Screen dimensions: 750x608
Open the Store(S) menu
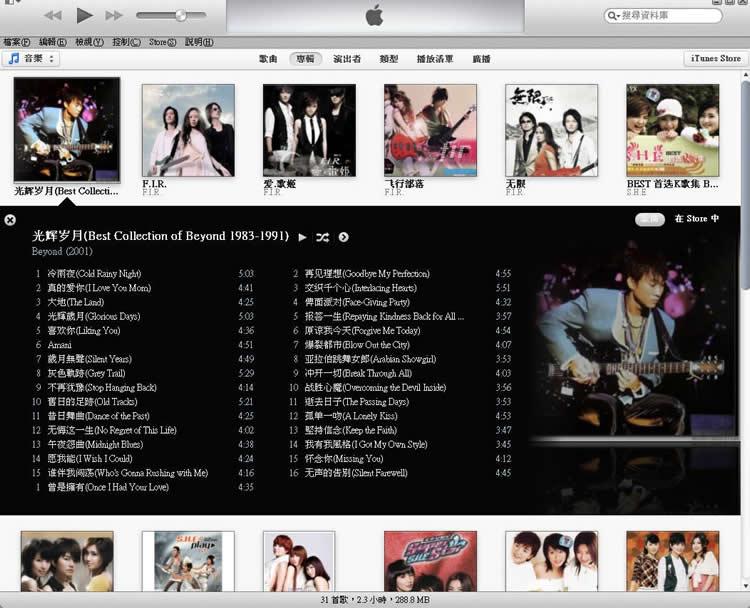coord(162,42)
